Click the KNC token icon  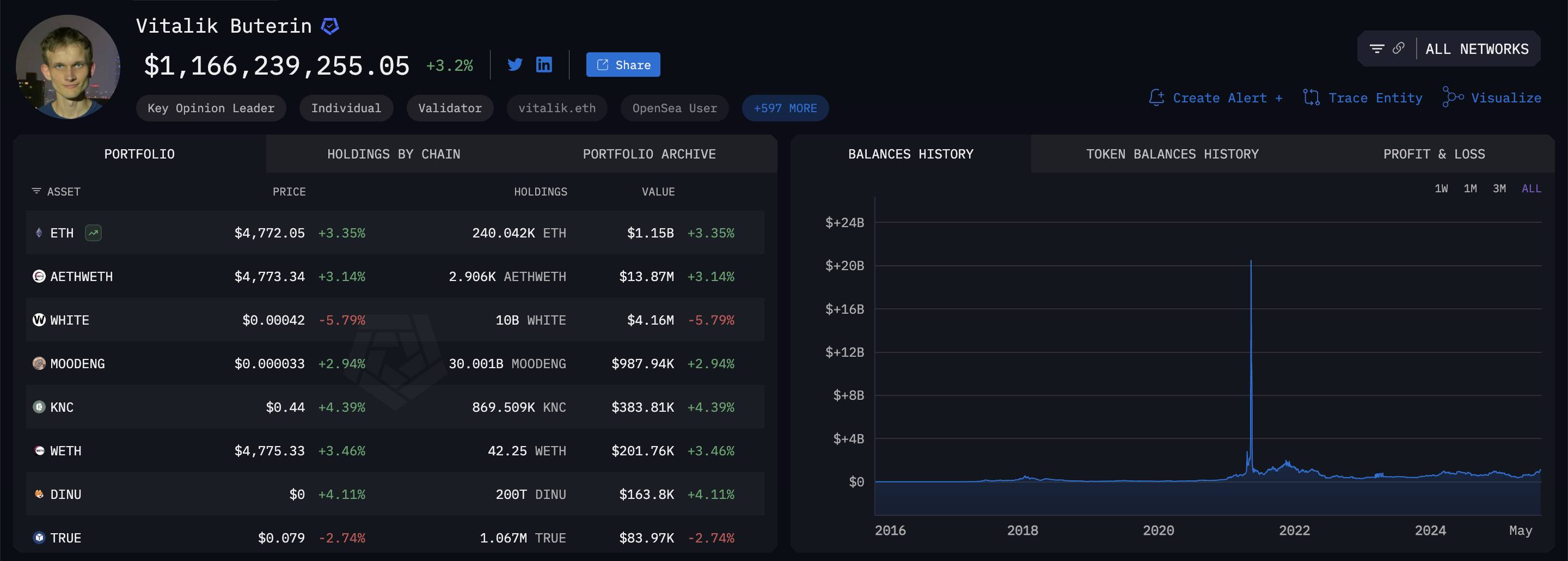click(x=39, y=407)
